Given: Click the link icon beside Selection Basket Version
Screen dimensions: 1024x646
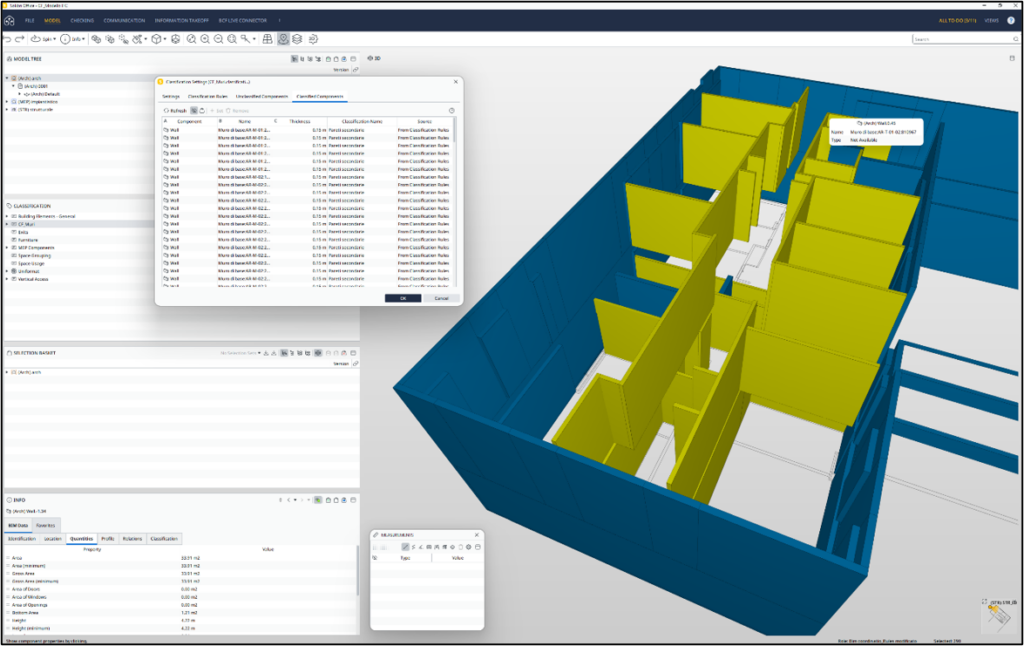Looking at the screenshot, I should (x=355, y=364).
